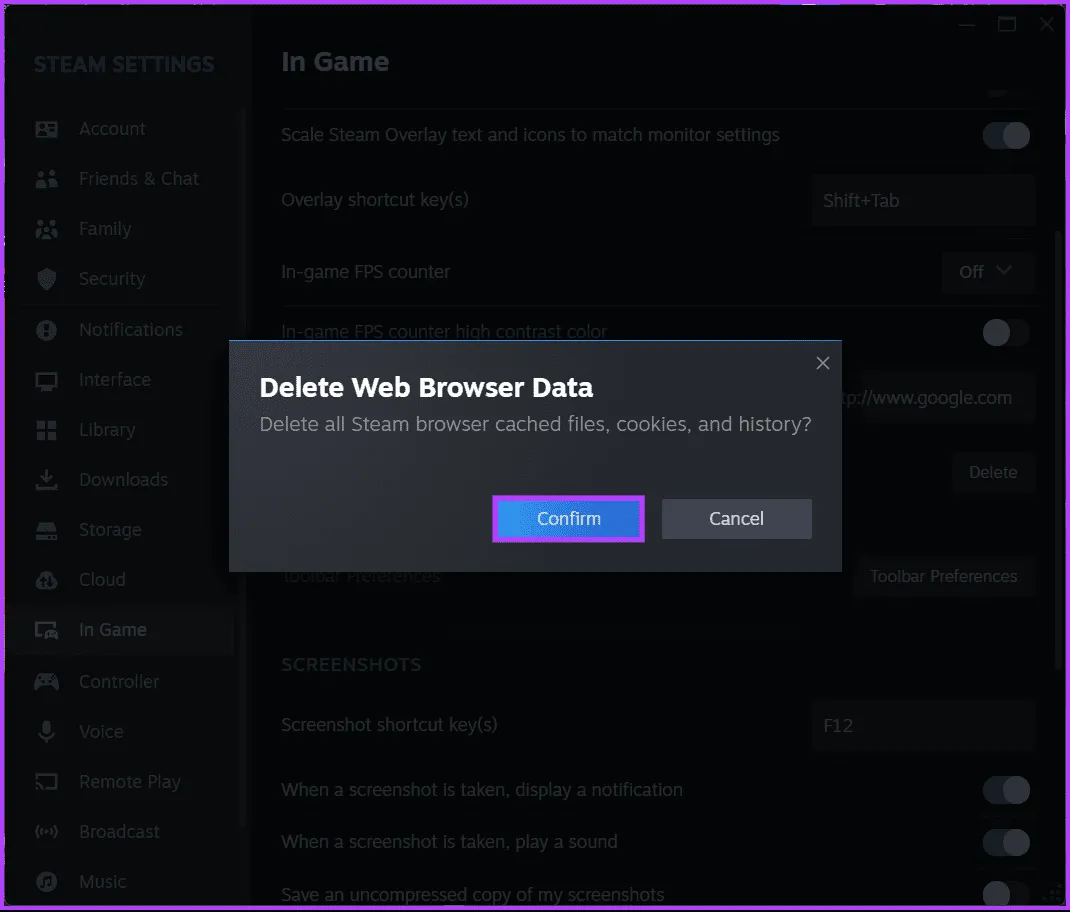The image size is (1070, 912).
Task: Click the Voice microphone icon
Action: click(x=46, y=732)
